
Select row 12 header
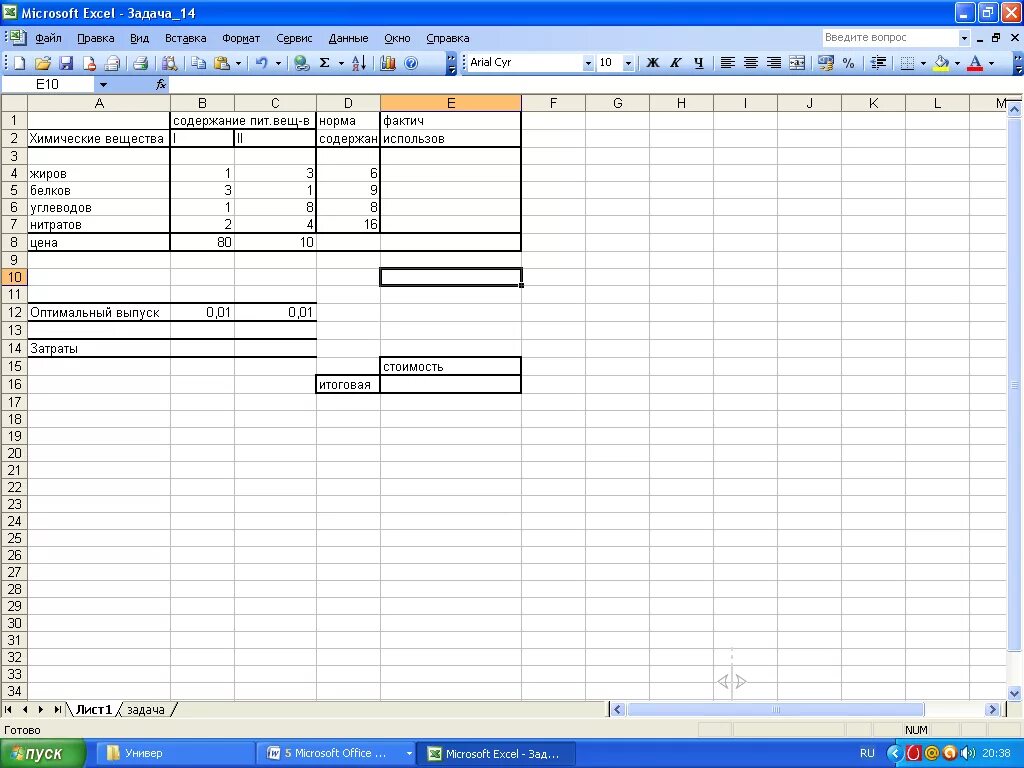[14, 312]
